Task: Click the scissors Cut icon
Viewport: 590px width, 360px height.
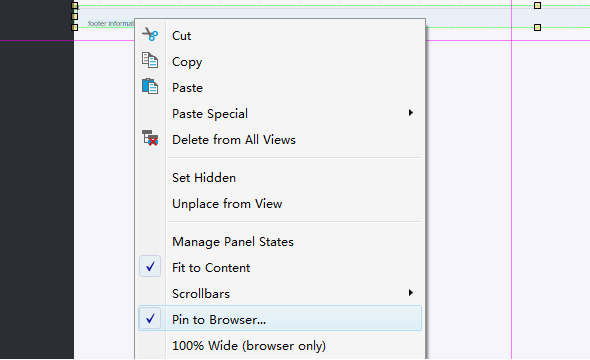Action: tap(150, 35)
